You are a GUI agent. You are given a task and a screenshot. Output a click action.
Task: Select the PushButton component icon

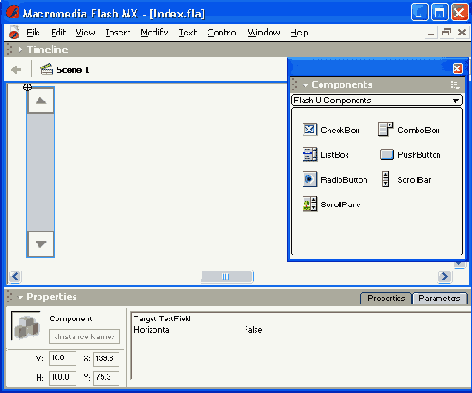[x=387, y=155]
